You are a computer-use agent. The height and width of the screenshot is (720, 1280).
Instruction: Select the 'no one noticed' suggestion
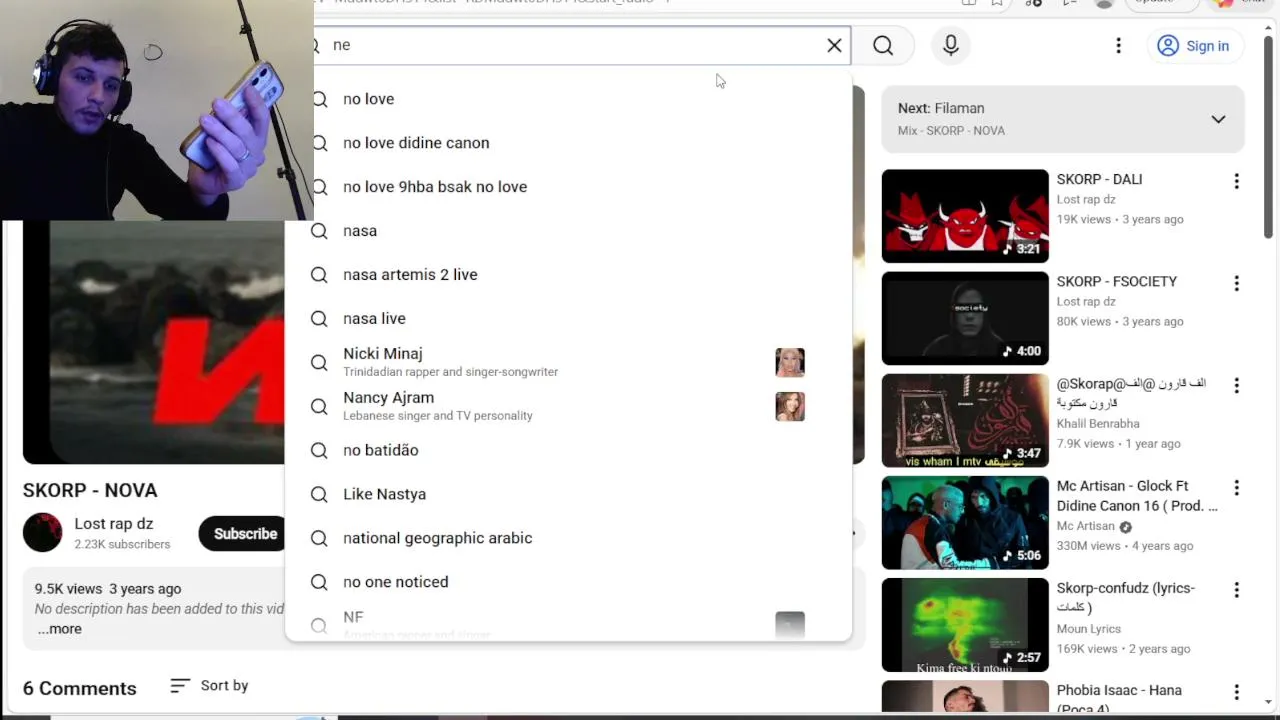[x=568, y=582]
